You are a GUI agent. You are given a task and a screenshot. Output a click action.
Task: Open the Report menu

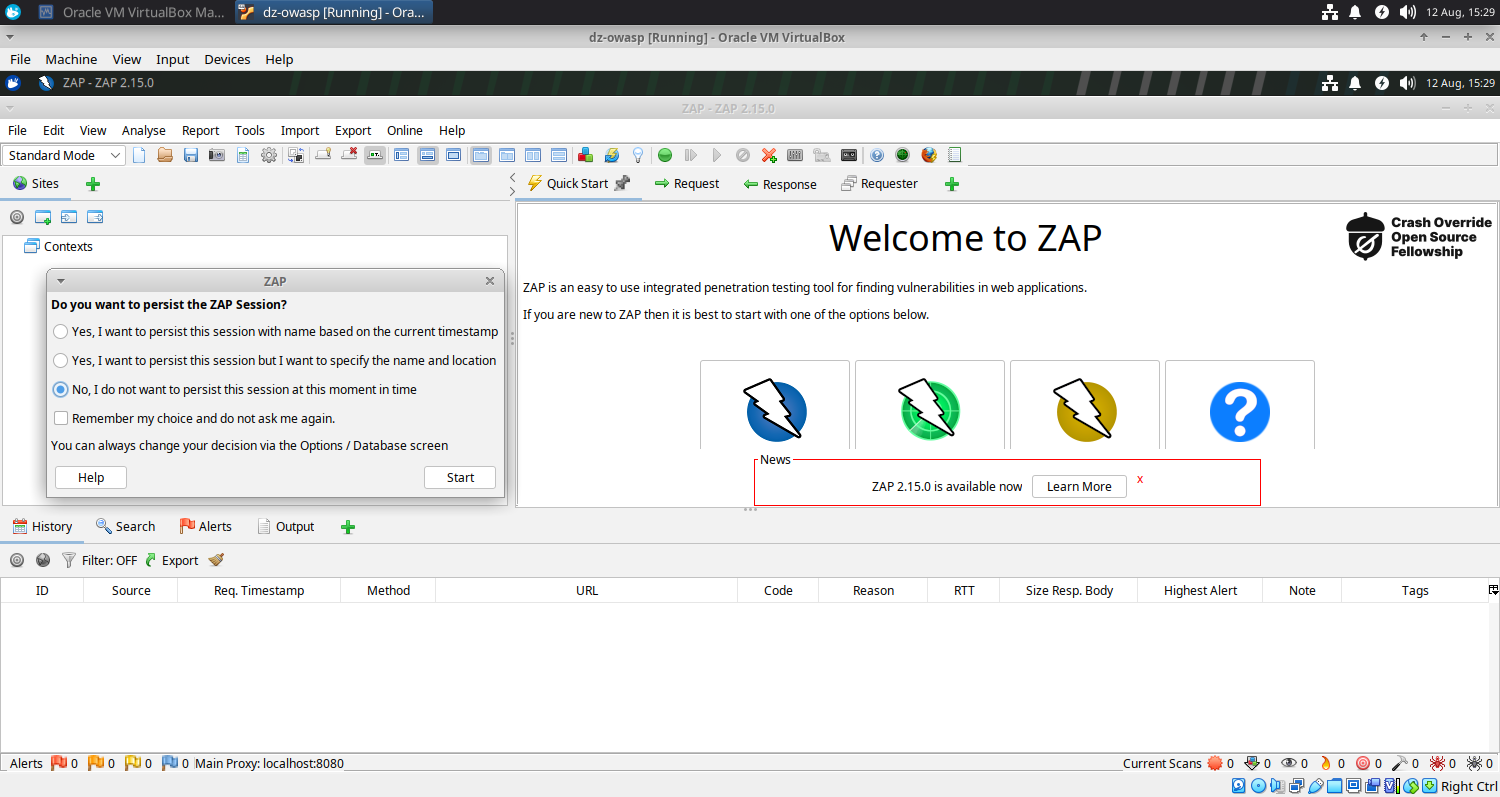pyautogui.click(x=200, y=130)
